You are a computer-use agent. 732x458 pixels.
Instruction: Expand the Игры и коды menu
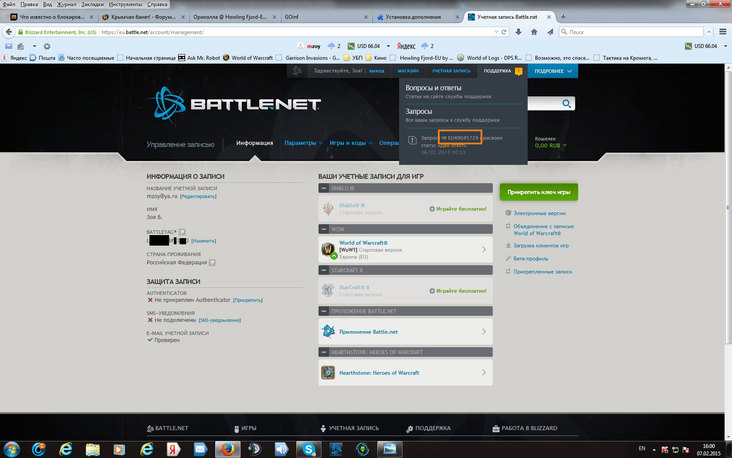pos(351,143)
